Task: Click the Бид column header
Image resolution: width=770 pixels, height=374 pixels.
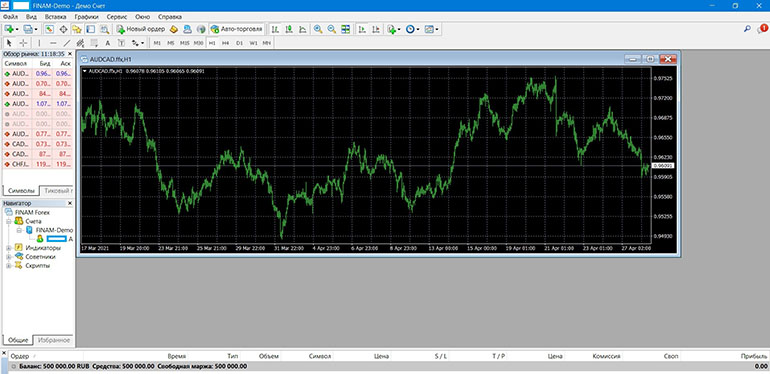Action: [x=45, y=63]
